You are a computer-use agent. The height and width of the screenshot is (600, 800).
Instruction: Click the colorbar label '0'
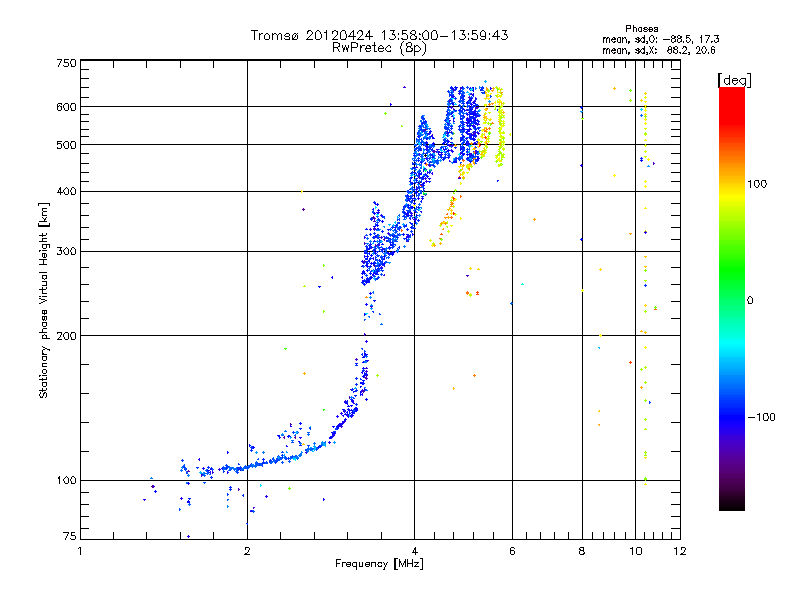pos(750,301)
